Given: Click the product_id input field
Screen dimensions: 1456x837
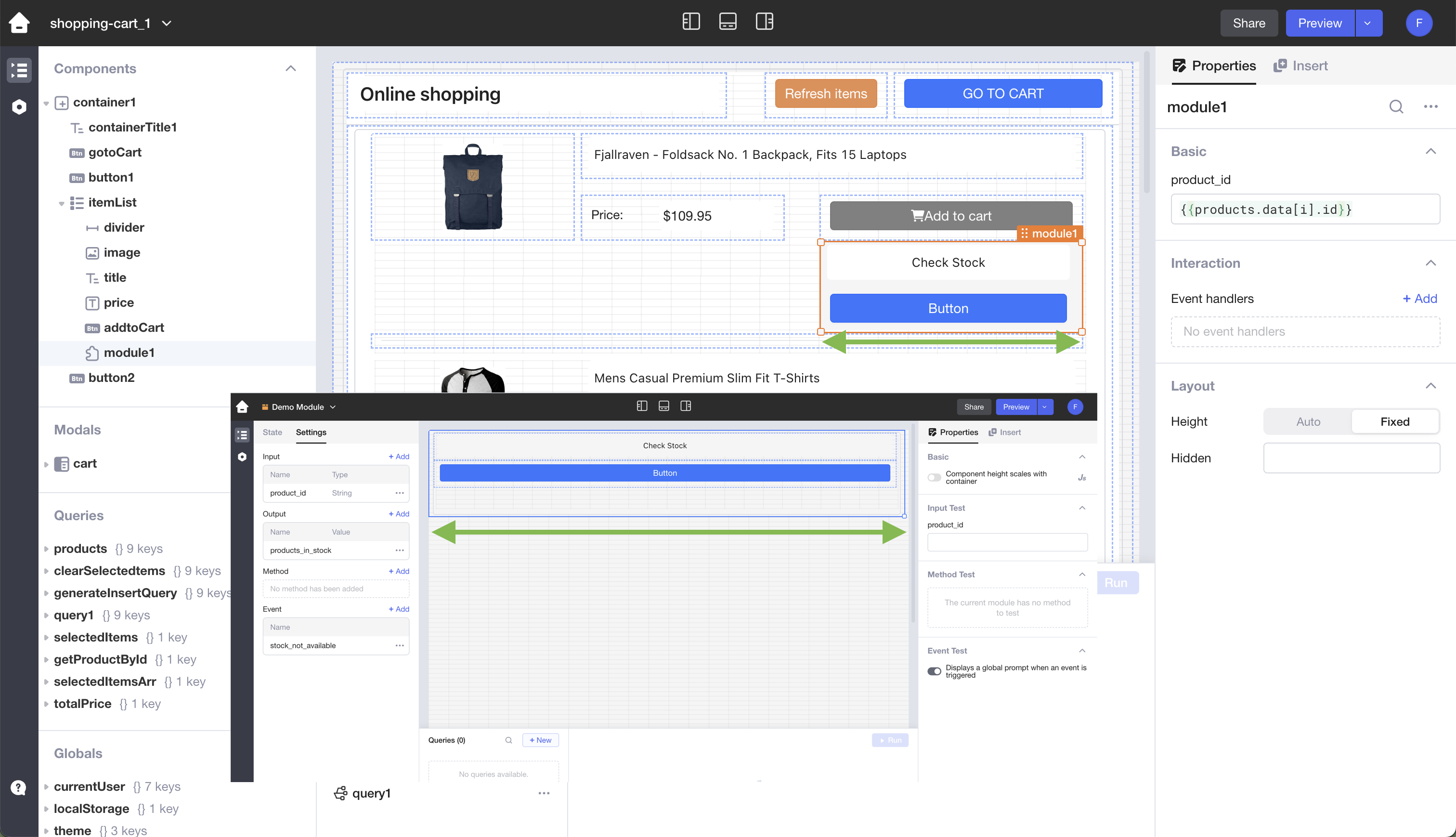Looking at the screenshot, I should pos(1305,209).
